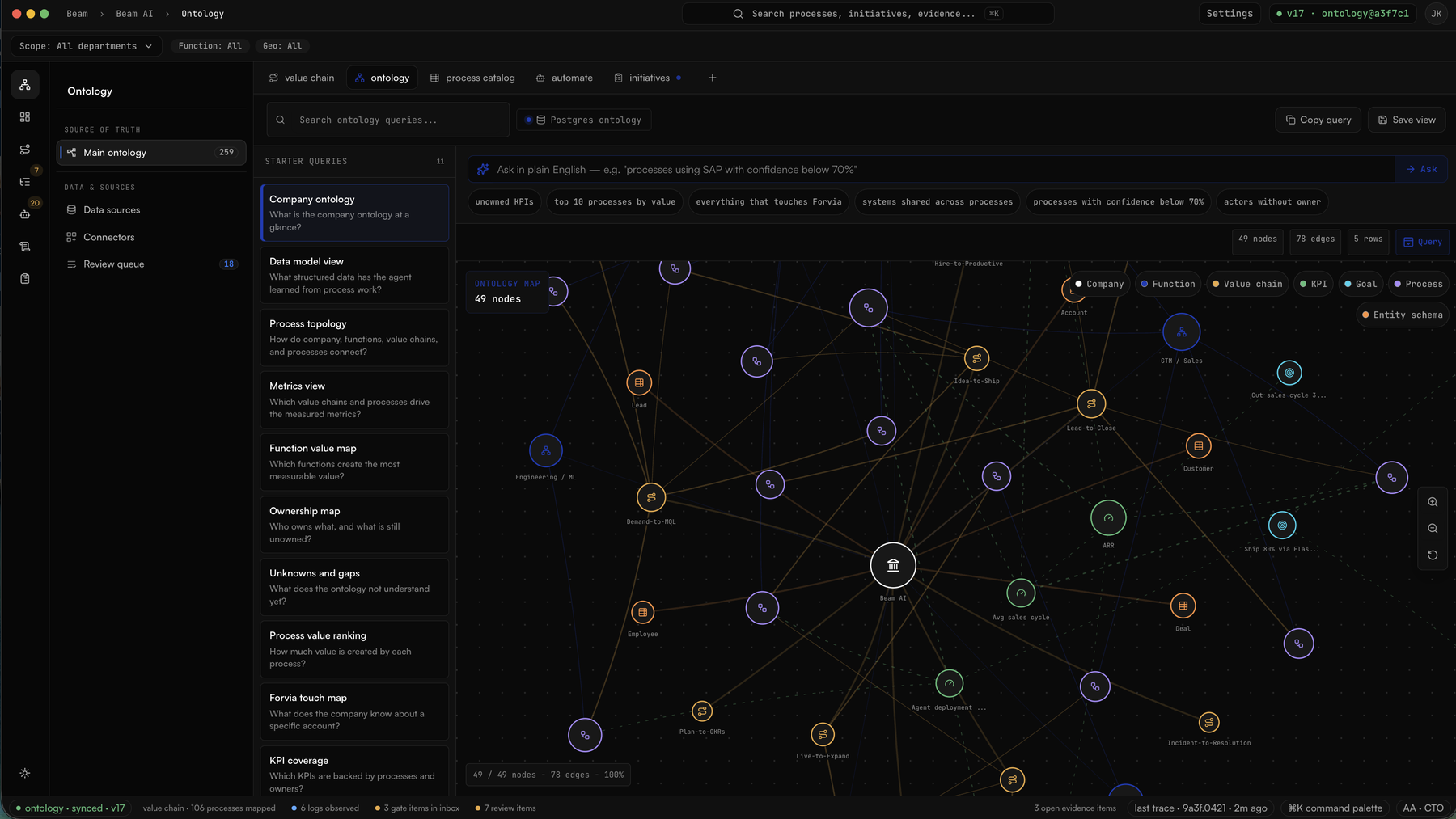Screen dimensions: 1456x819
Task: Toggle Value chain legend filter
Action: 1246,284
